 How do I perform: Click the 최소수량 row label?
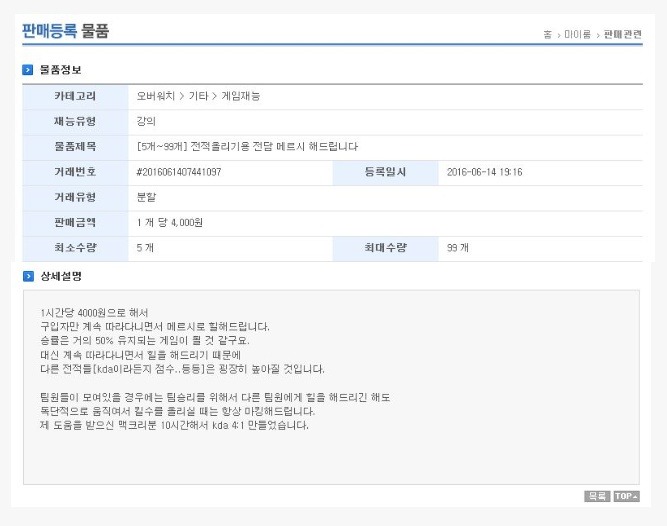tap(75, 248)
